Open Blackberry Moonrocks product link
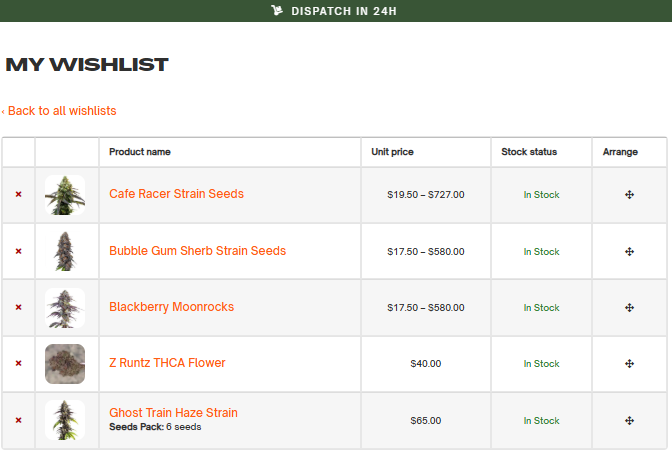This screenshot has height=457, width=672. click(x=171, y=307)
